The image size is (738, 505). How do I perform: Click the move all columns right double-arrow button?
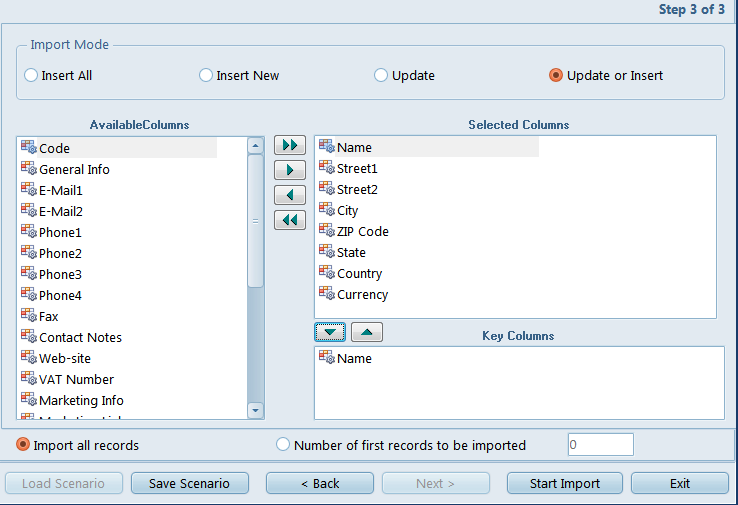pos(289,145)
